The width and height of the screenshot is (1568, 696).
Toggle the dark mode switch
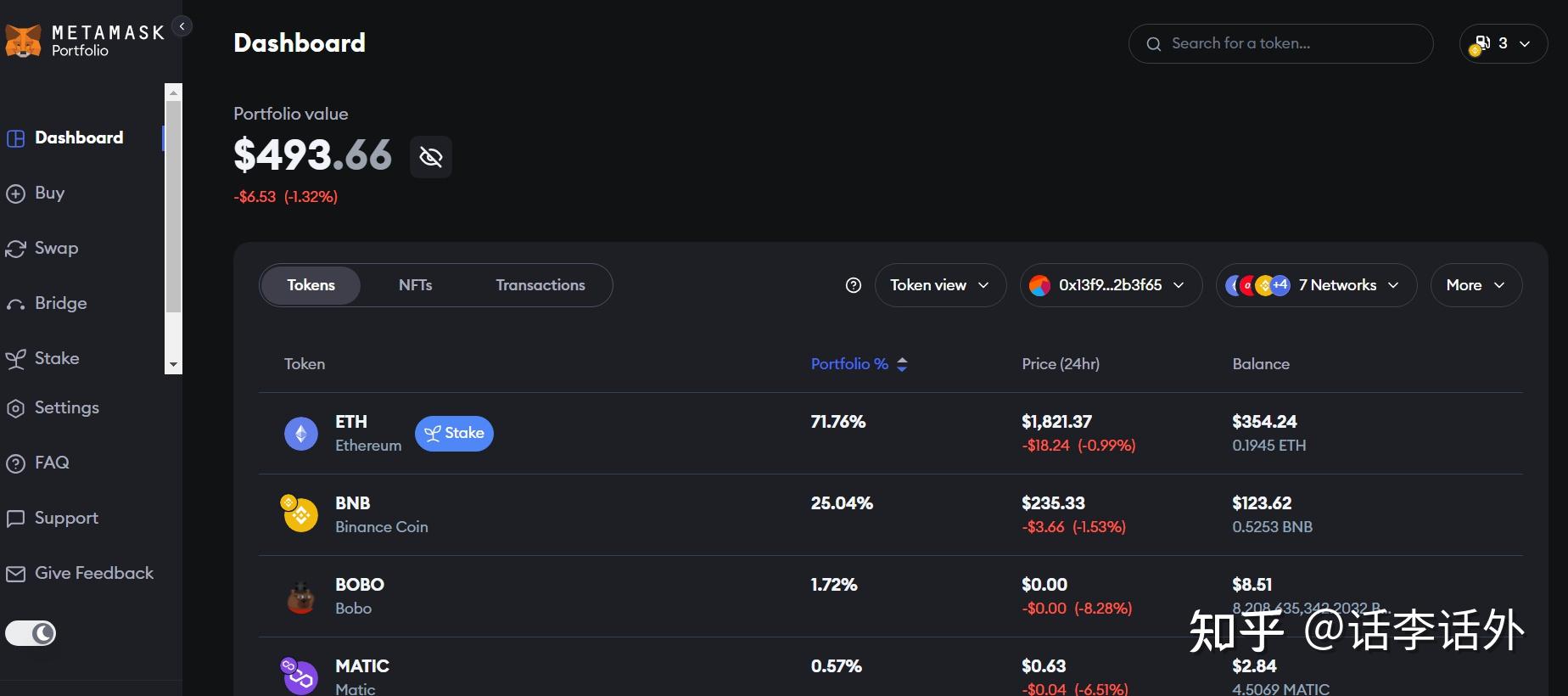click(31, 633)
